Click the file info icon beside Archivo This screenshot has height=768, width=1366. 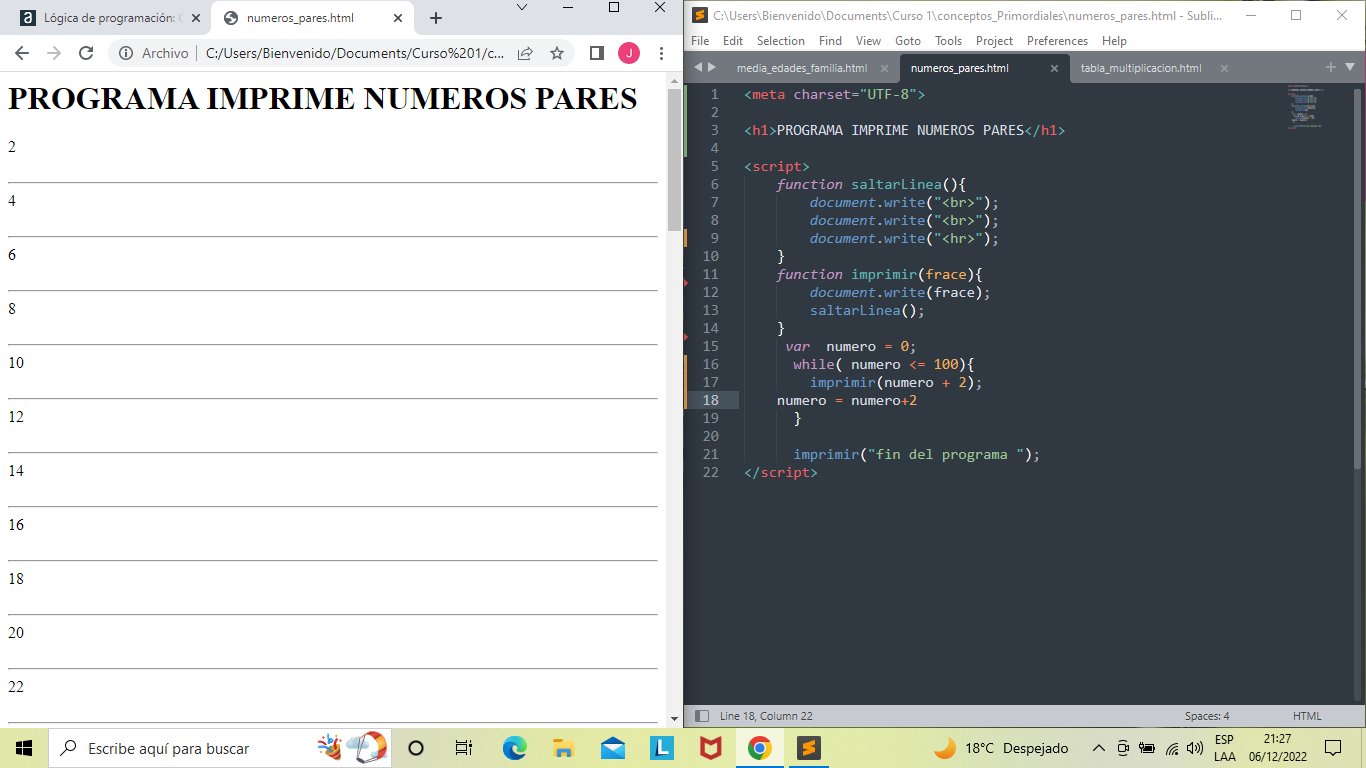127,53
